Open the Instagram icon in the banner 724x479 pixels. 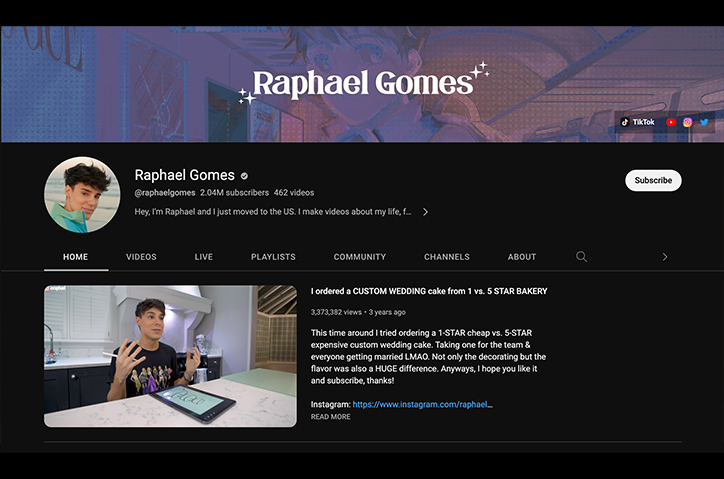pos(688,122)
